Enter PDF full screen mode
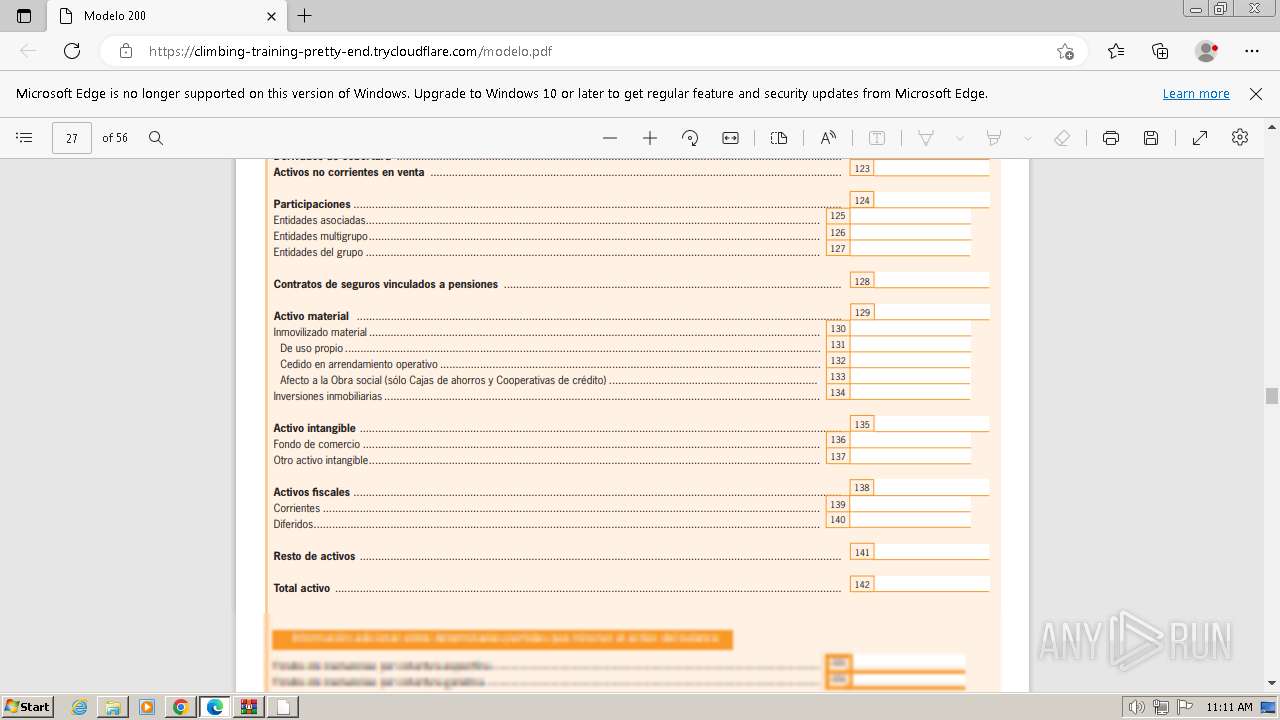The height and width of the screenshot is (720, 1280). [1200, 138]
